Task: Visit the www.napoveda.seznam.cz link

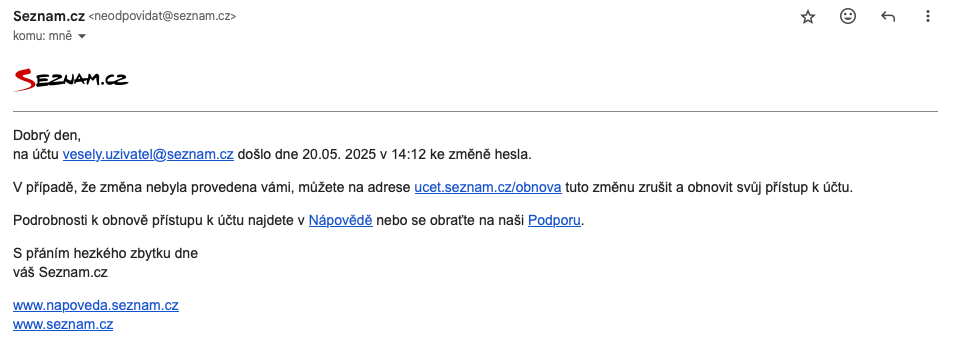Action: tap(96, 306)
